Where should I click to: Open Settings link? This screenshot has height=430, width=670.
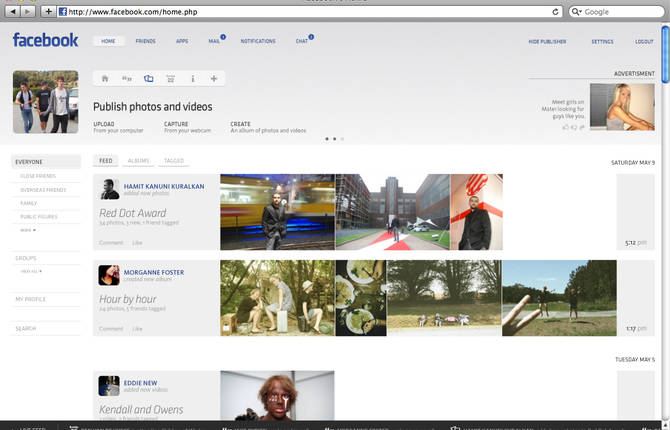[x=602, y=41]
